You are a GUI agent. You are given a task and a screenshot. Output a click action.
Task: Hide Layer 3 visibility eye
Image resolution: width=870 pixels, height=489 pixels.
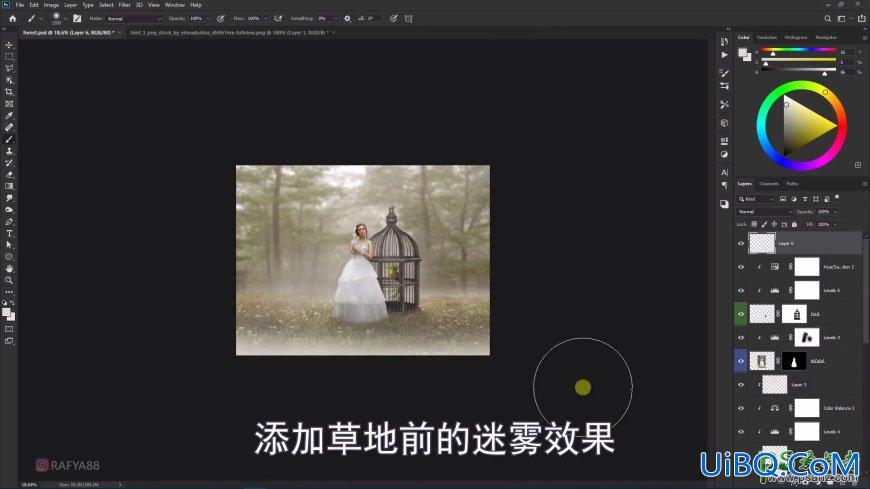741,385
